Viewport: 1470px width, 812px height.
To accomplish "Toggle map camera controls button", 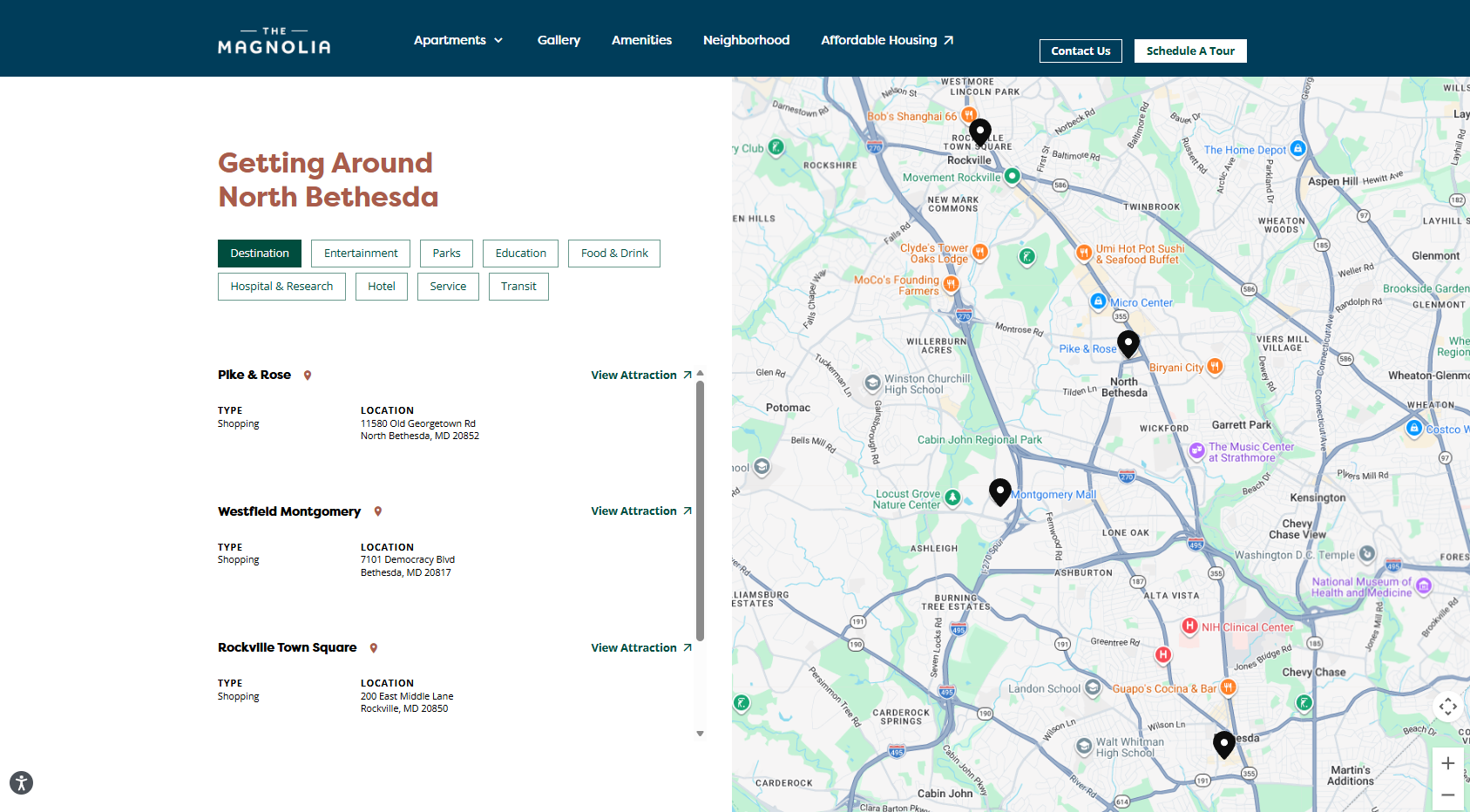I will click(1448, 707).
